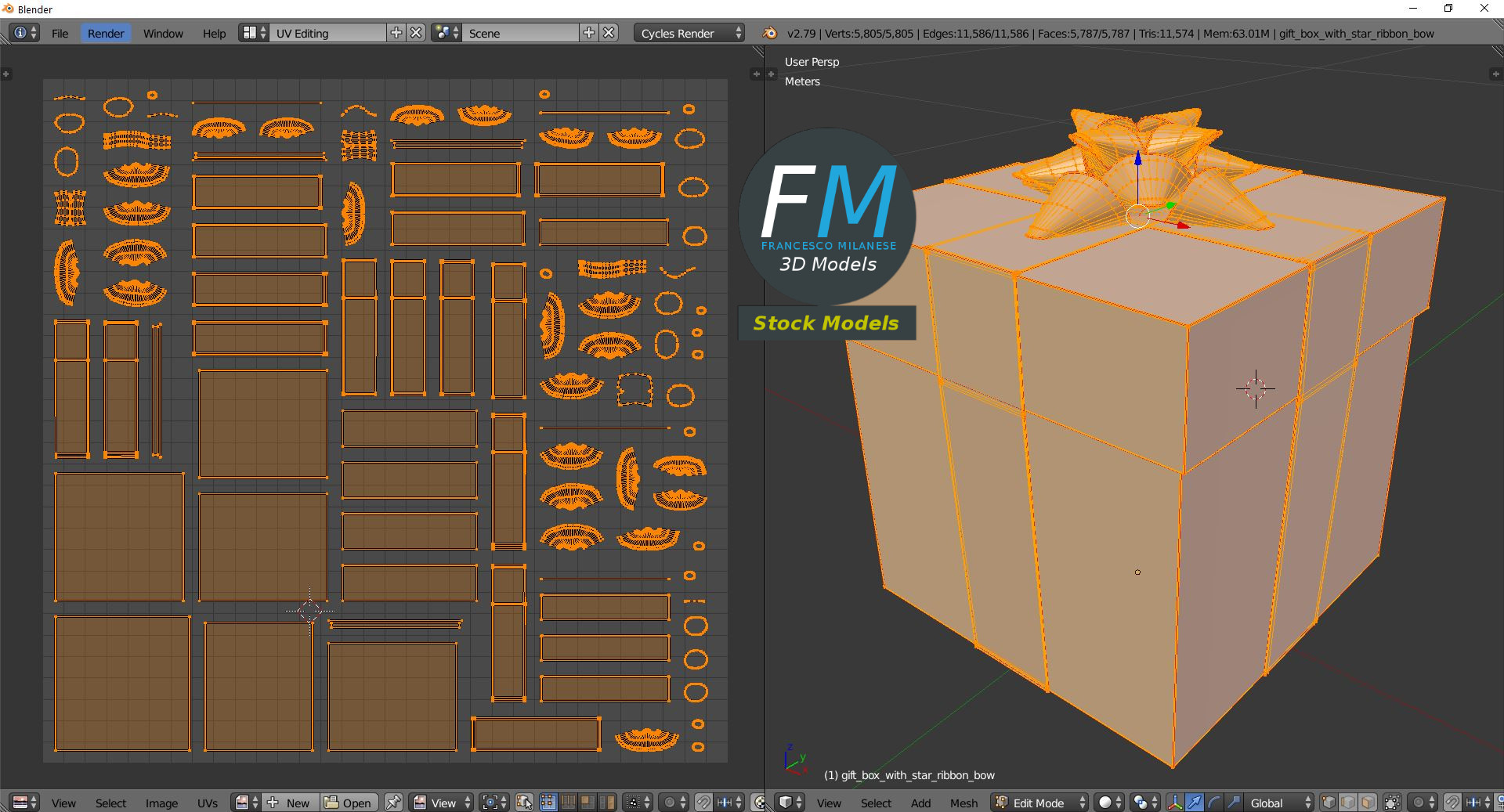Screen dimensions: 1504x812
Task: Toggle the 3D manipulator widget
Action: (1174, 803)
